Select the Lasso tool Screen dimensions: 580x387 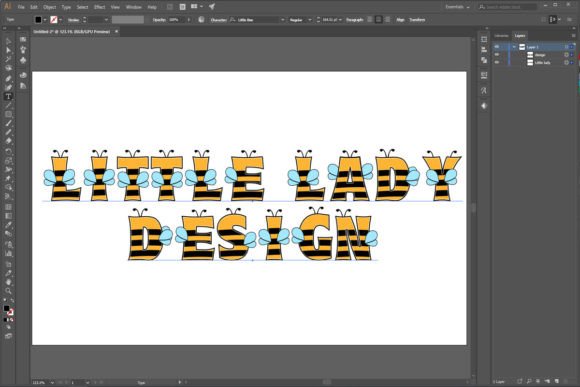pyautogui.click(x=8, y=68)
